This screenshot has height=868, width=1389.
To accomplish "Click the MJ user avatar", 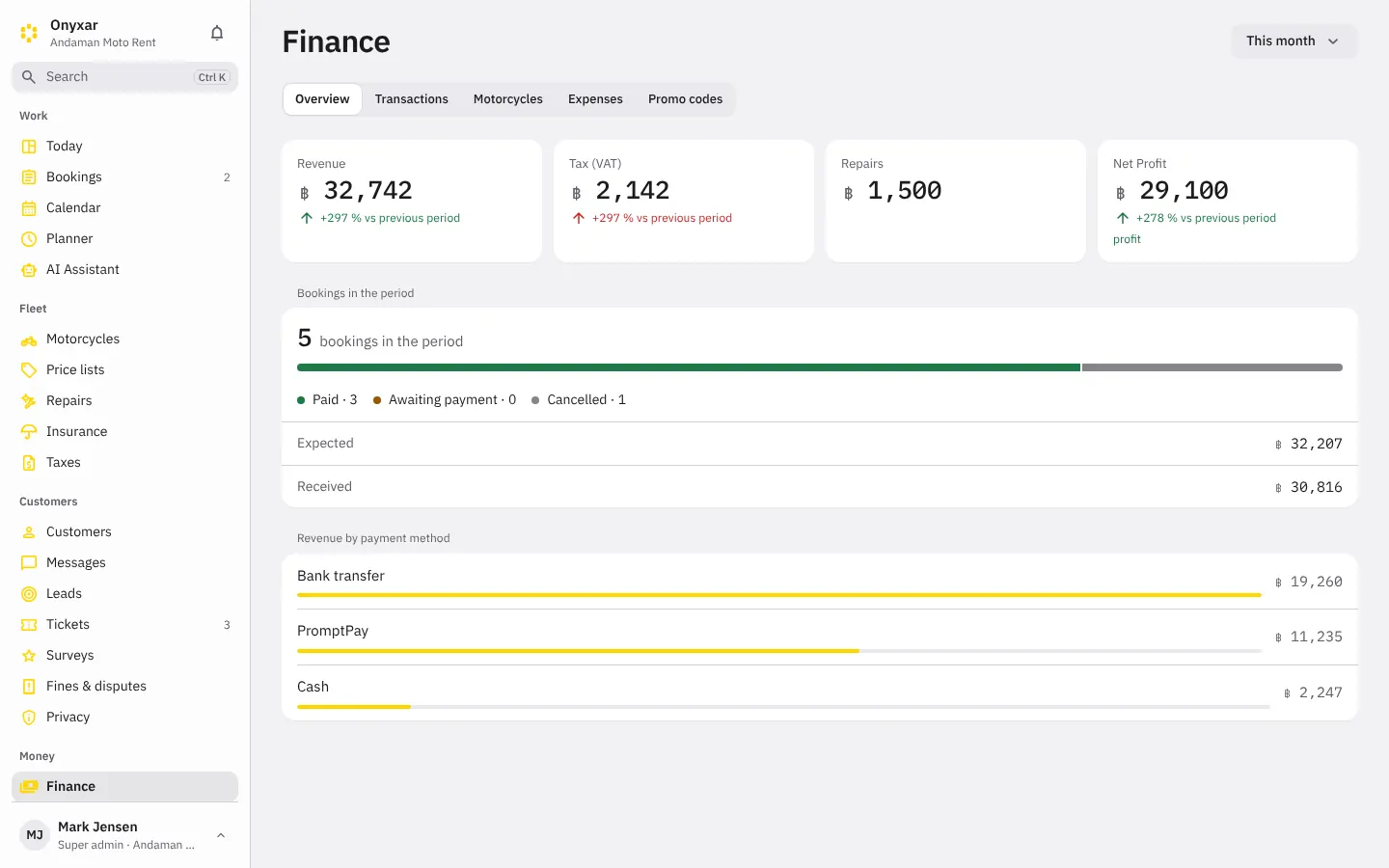I will [35, 835].
